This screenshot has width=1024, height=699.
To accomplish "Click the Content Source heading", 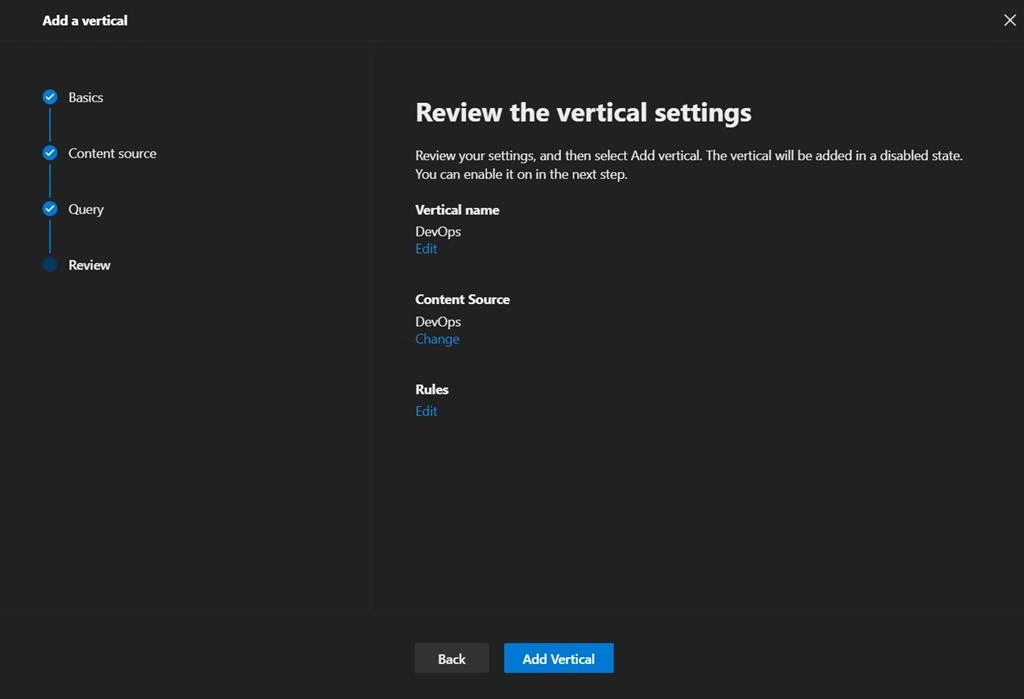I will [462, 299].
